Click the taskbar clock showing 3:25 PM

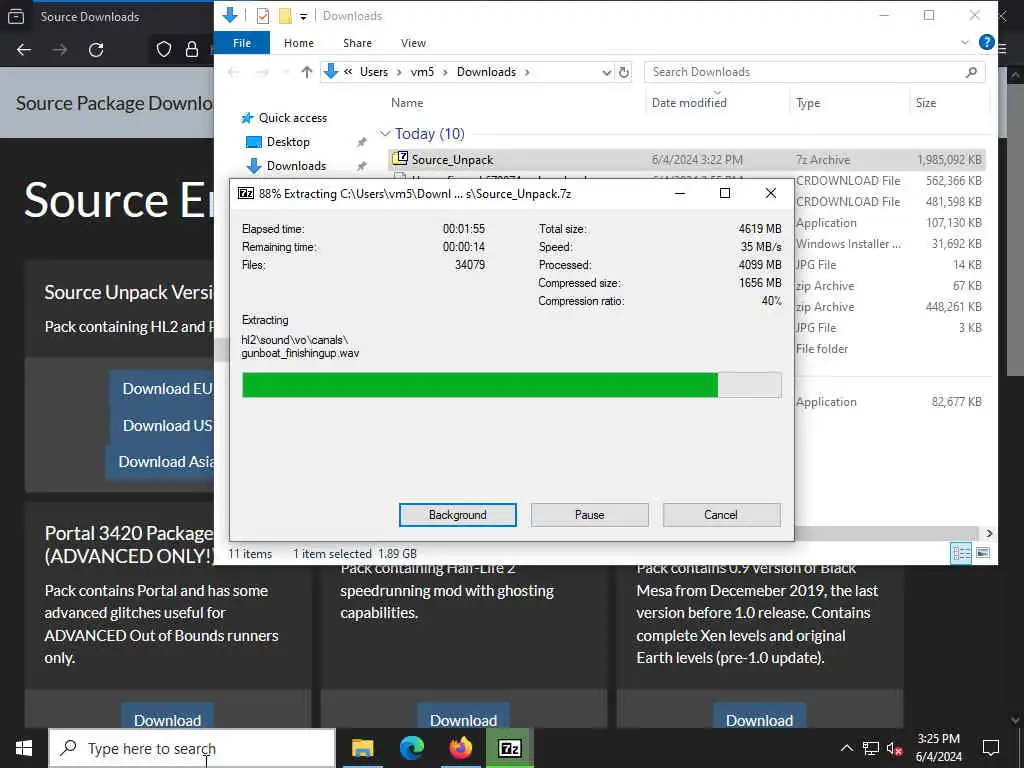point(938,748)
